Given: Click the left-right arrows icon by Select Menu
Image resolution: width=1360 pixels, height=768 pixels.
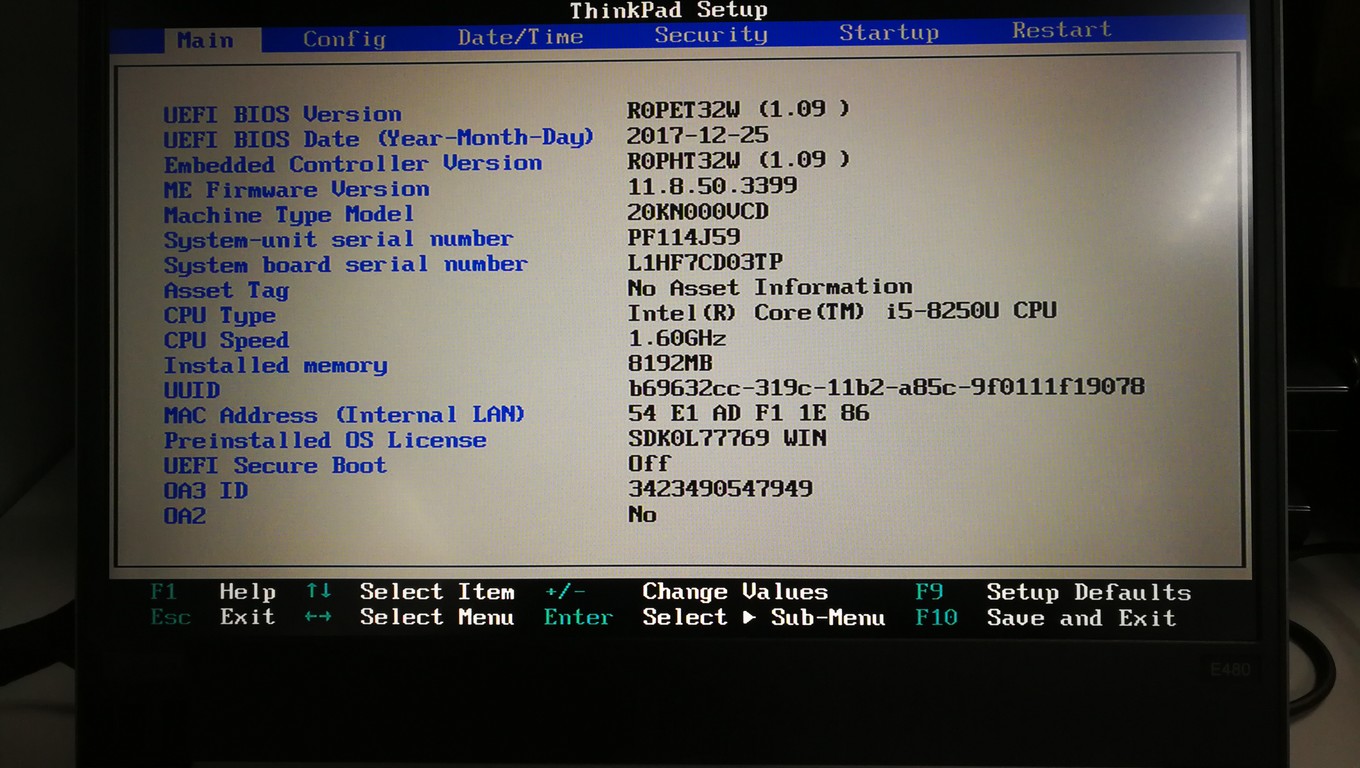Looking at the screenshot, I should (318, 617).
